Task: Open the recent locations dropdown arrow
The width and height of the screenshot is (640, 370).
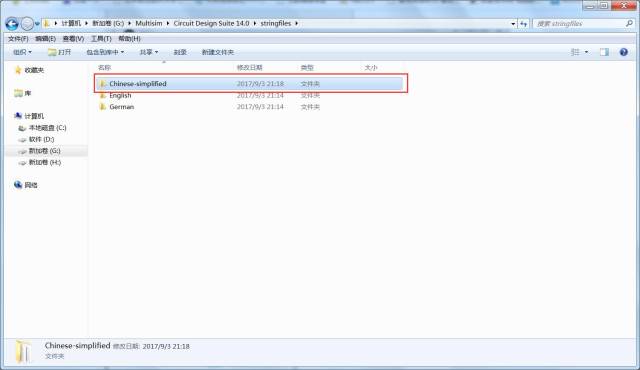Action: tap(37, 24)
